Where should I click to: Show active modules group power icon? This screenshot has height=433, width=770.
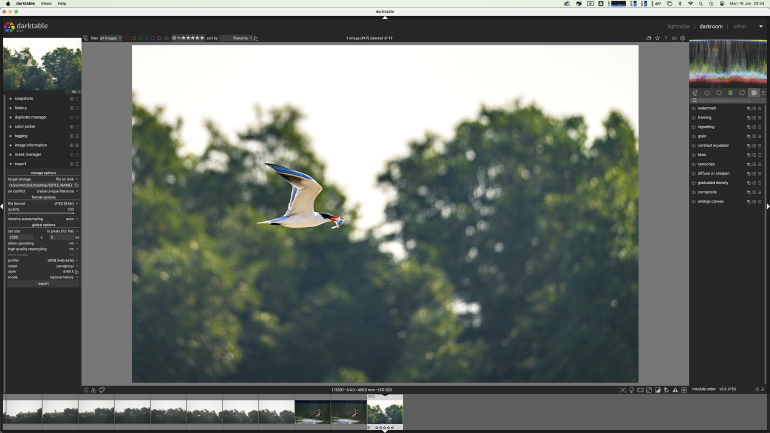coord(707,93)
